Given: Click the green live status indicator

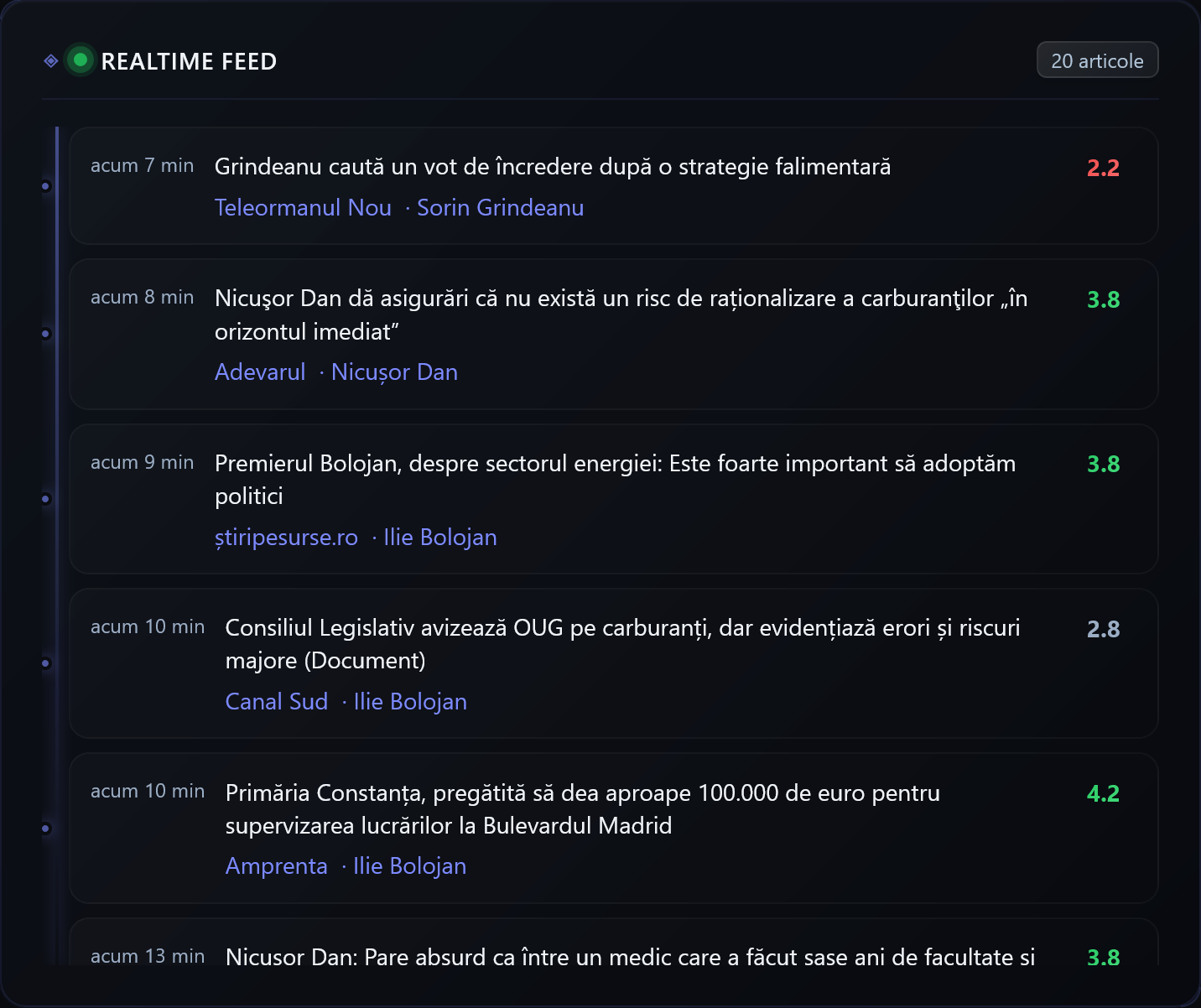Looking at the screenshot, I should (x=79, y=60).
